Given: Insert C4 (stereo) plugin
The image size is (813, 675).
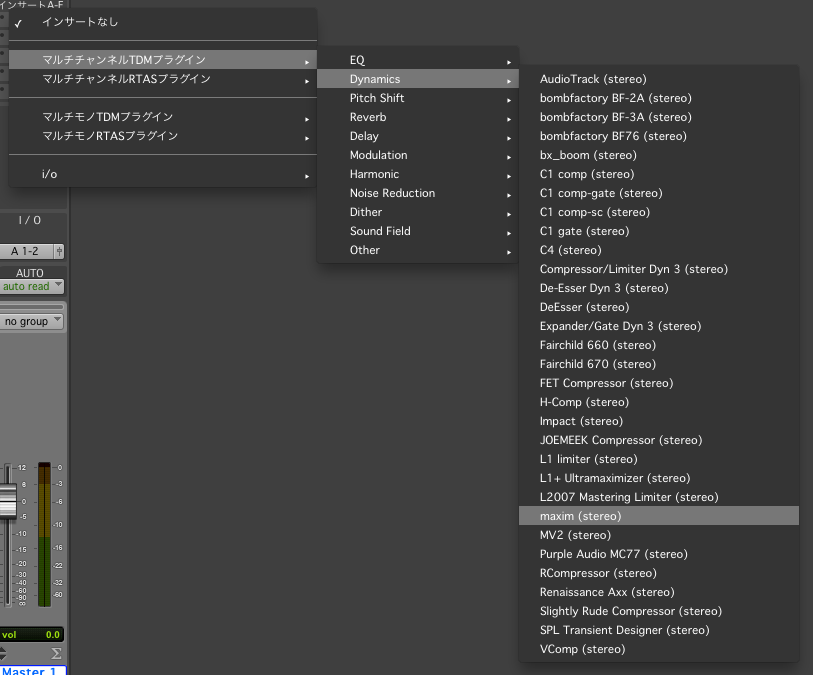Looking at the screenshot, I should click(x=659, y=250).
